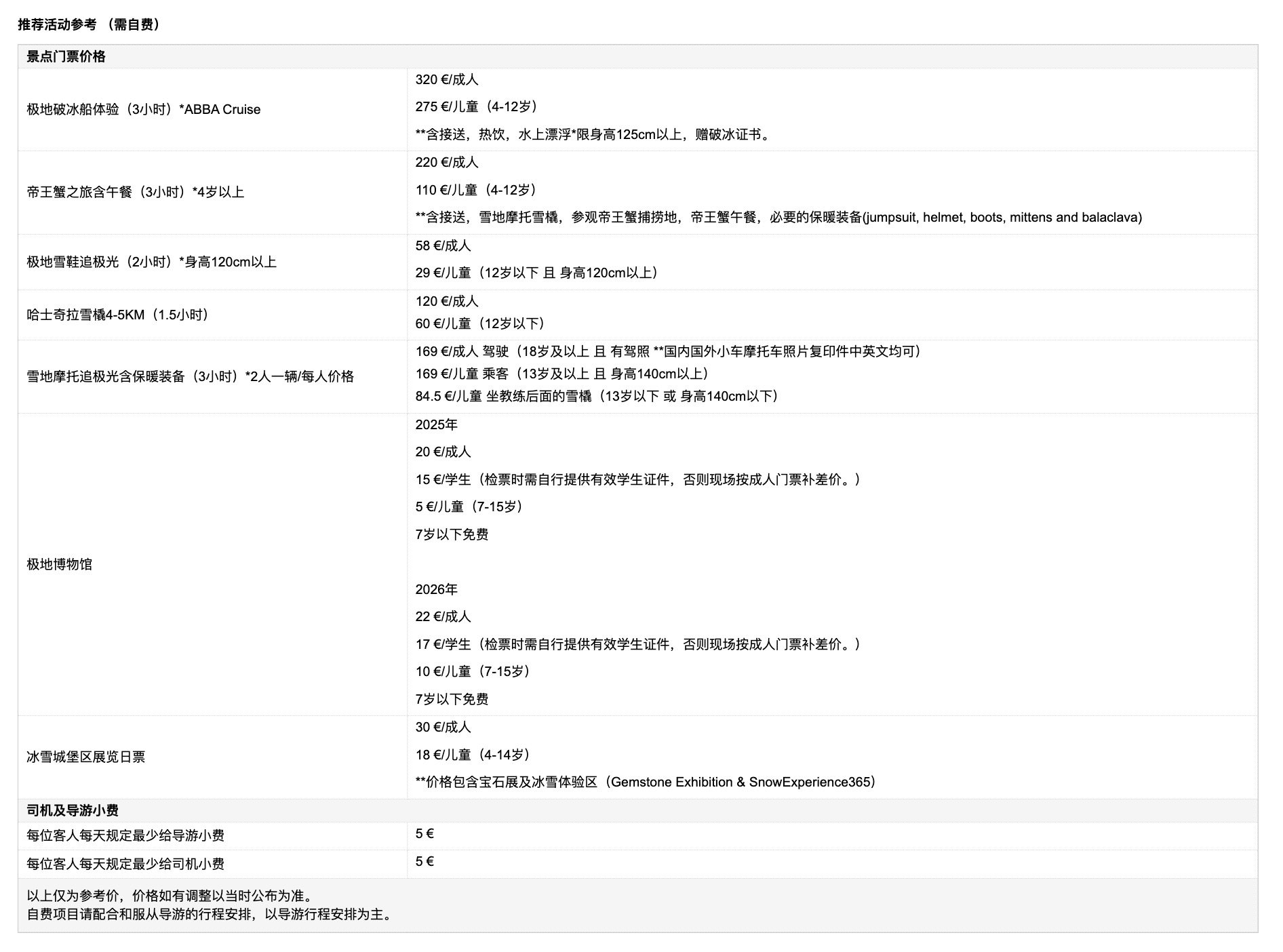Screen dimensions: 1283x952
Task: Select the 司机及导游小费 section header
Action: tap(73, 811)
